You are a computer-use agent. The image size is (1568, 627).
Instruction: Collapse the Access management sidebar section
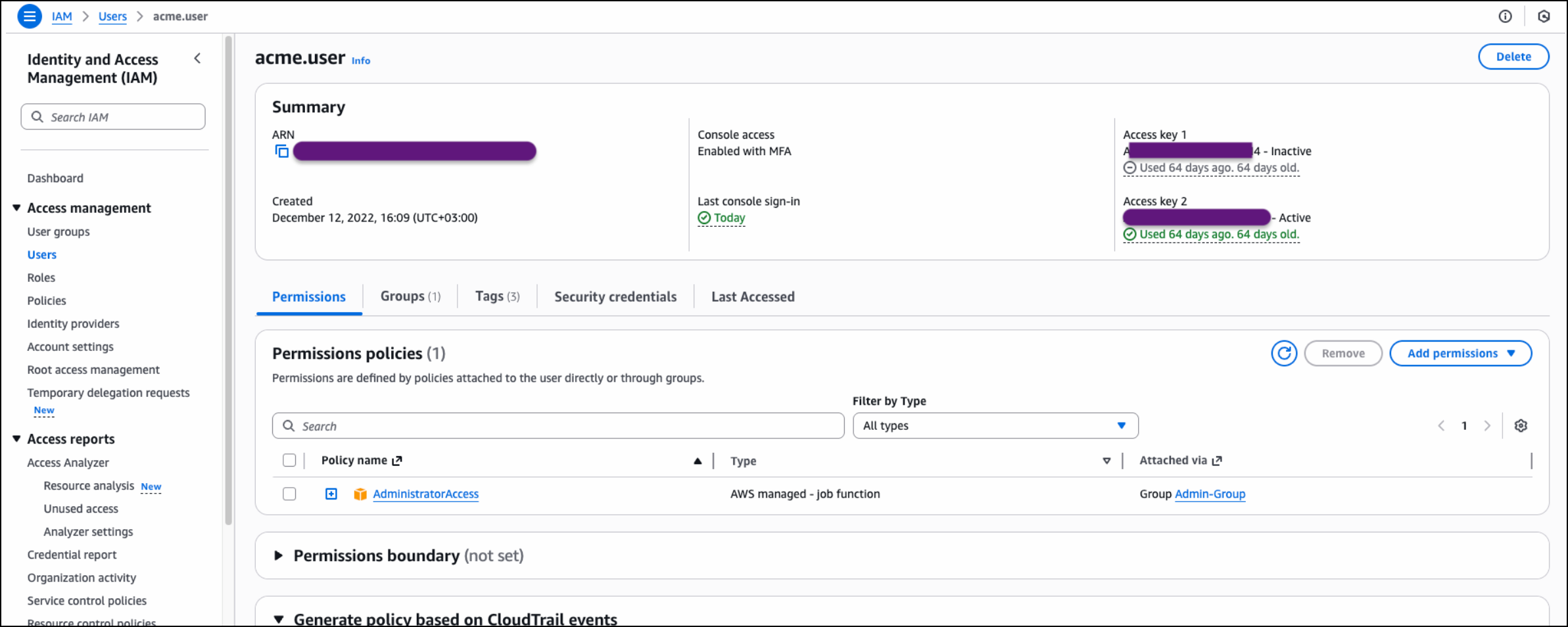pos(17,208)
